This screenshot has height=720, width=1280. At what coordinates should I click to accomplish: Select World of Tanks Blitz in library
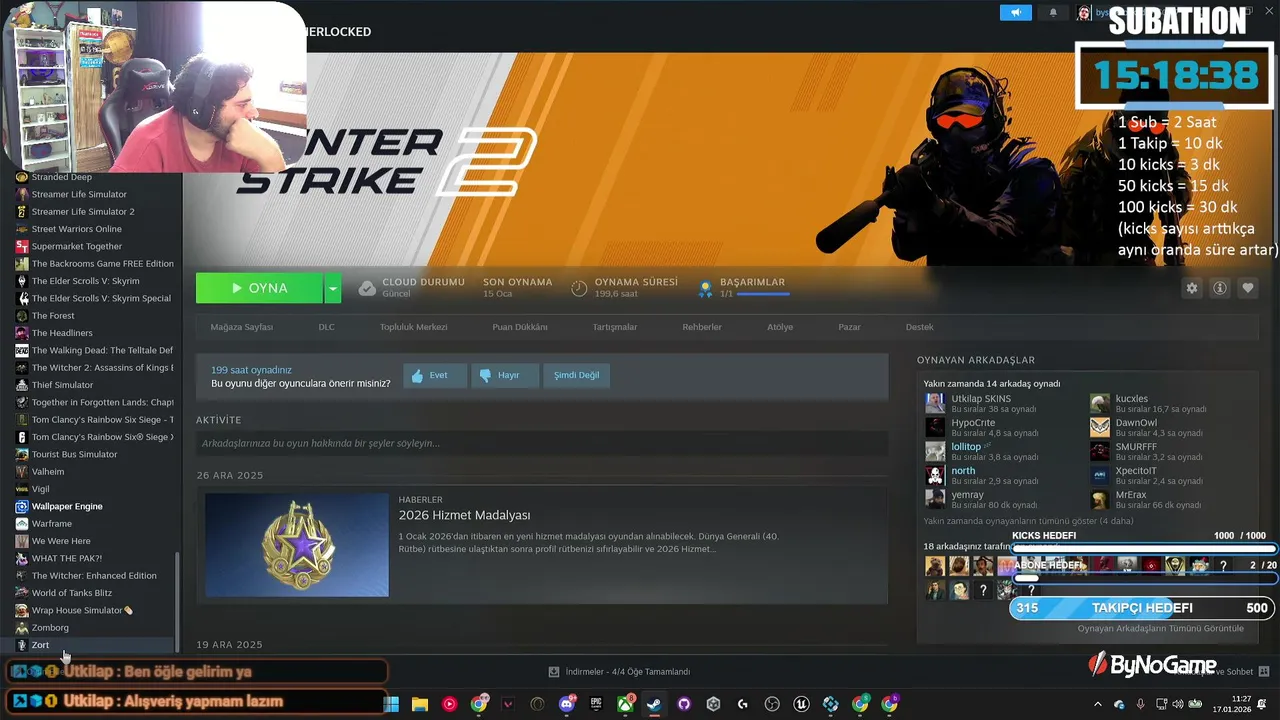tap(71, 593)
